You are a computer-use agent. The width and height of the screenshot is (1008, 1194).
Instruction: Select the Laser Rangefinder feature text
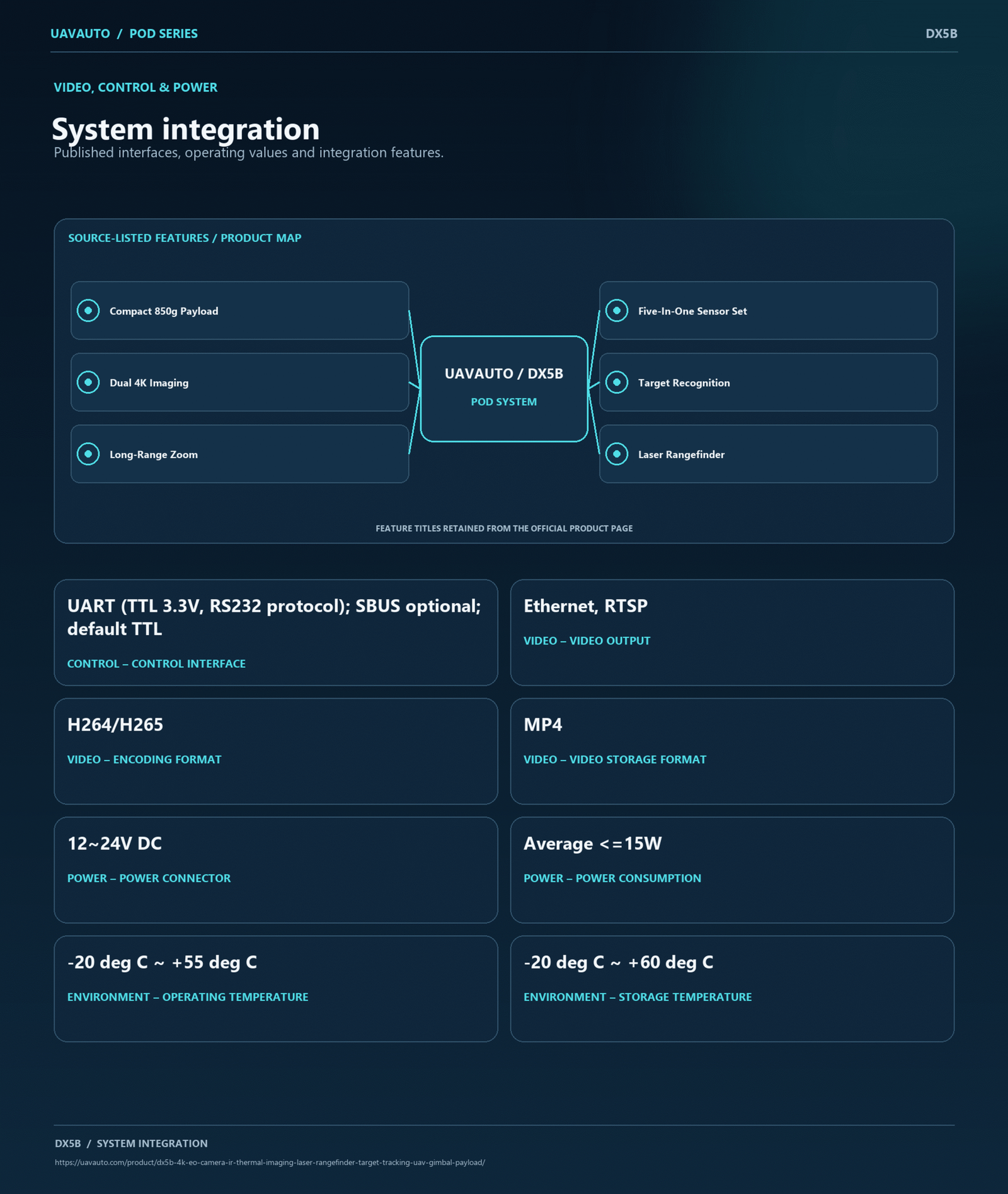point(681,455)
